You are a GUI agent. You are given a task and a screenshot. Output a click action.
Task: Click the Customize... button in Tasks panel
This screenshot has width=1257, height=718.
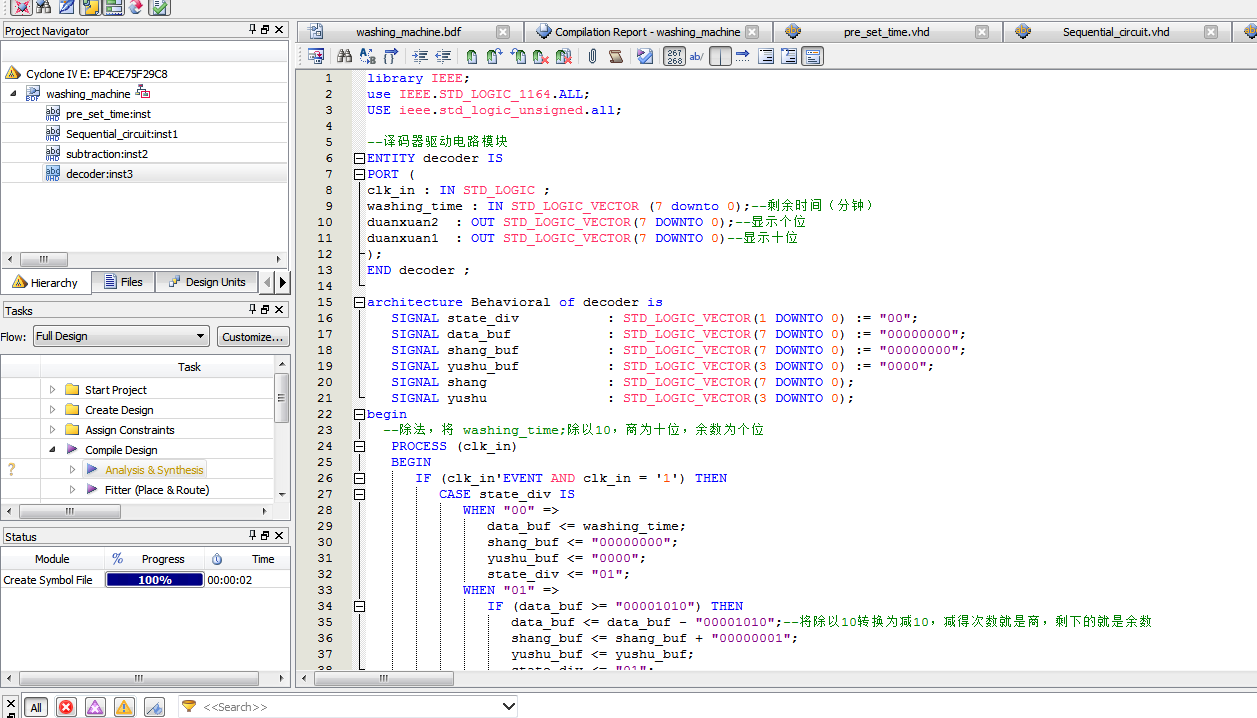253,337
